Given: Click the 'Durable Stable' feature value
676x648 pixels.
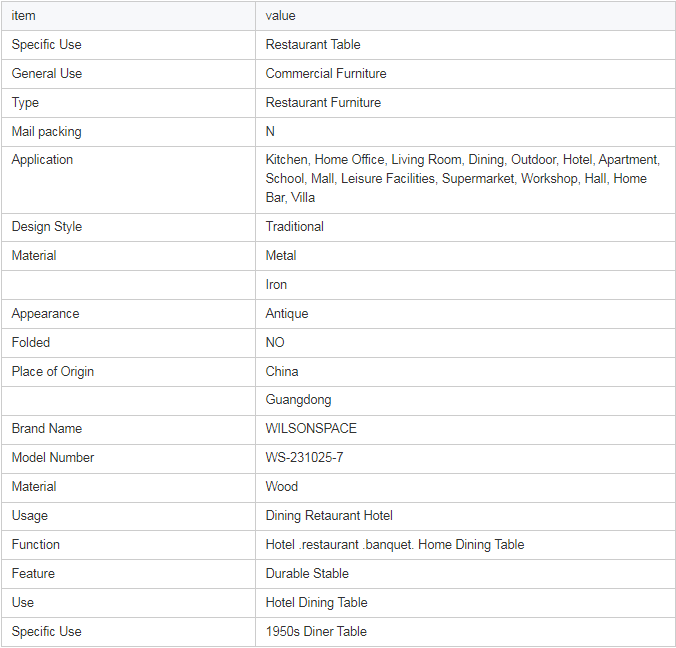Looking at the screenshot, I should (x=307, y=573).
